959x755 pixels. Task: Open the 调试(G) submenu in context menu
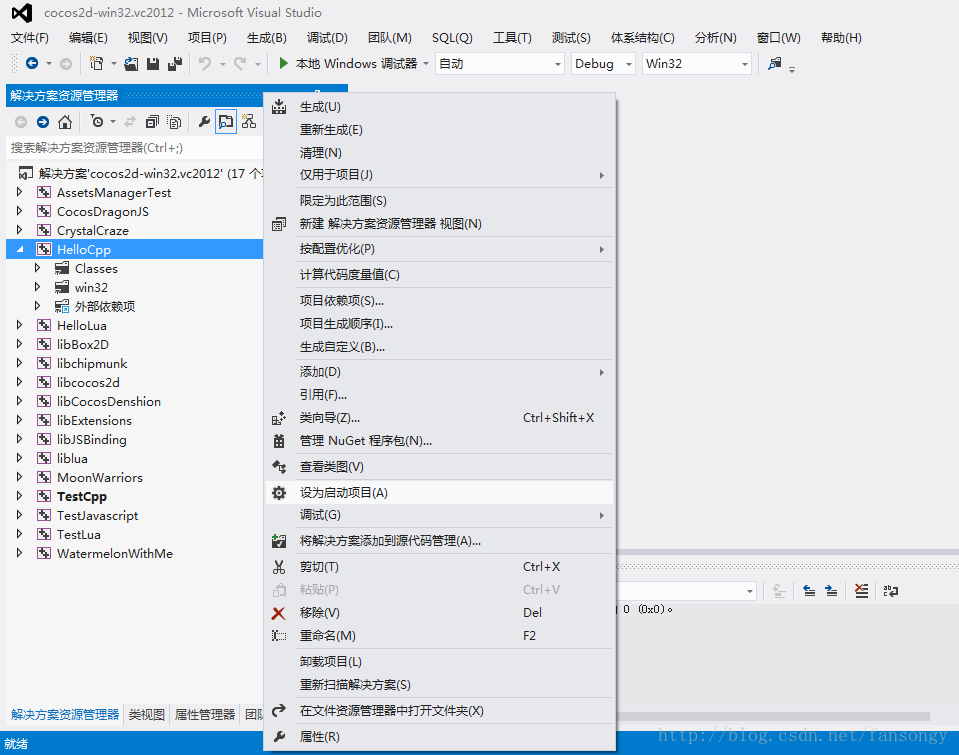click(440, 515)
